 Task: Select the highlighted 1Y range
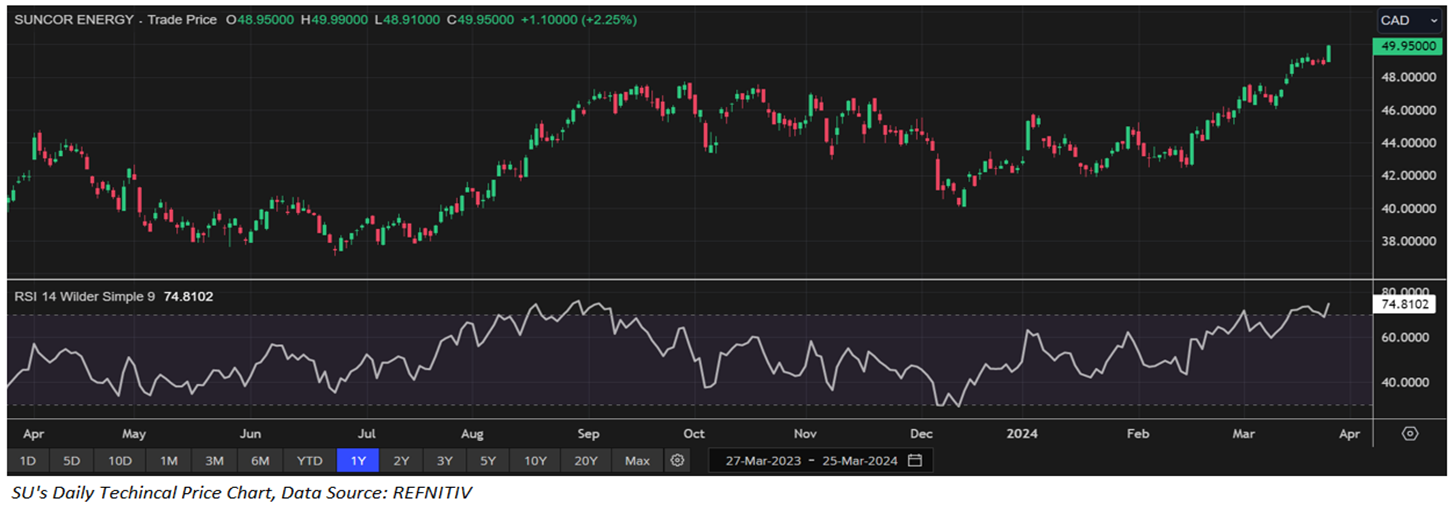tap(358, 461)
